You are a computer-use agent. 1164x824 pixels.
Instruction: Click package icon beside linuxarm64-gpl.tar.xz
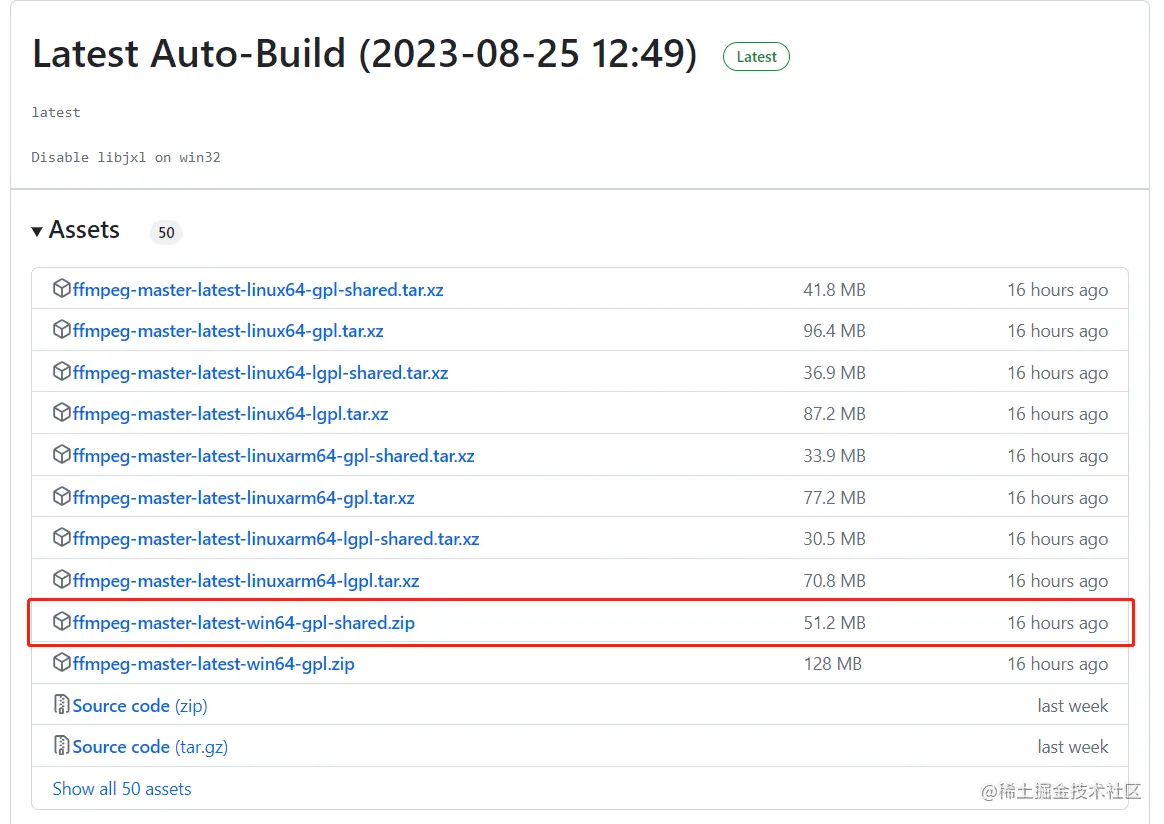pyautogui.click(x=62, y=497)
